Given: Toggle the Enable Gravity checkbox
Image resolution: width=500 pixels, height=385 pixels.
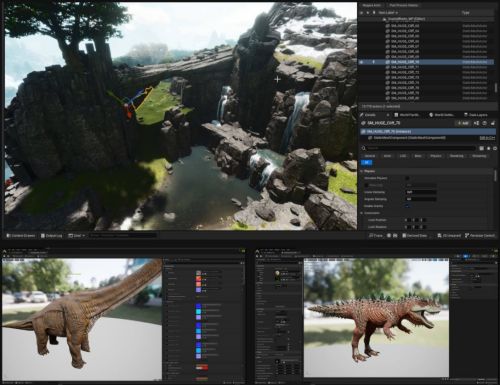Looking at the screenshot, I should (407, 206).
